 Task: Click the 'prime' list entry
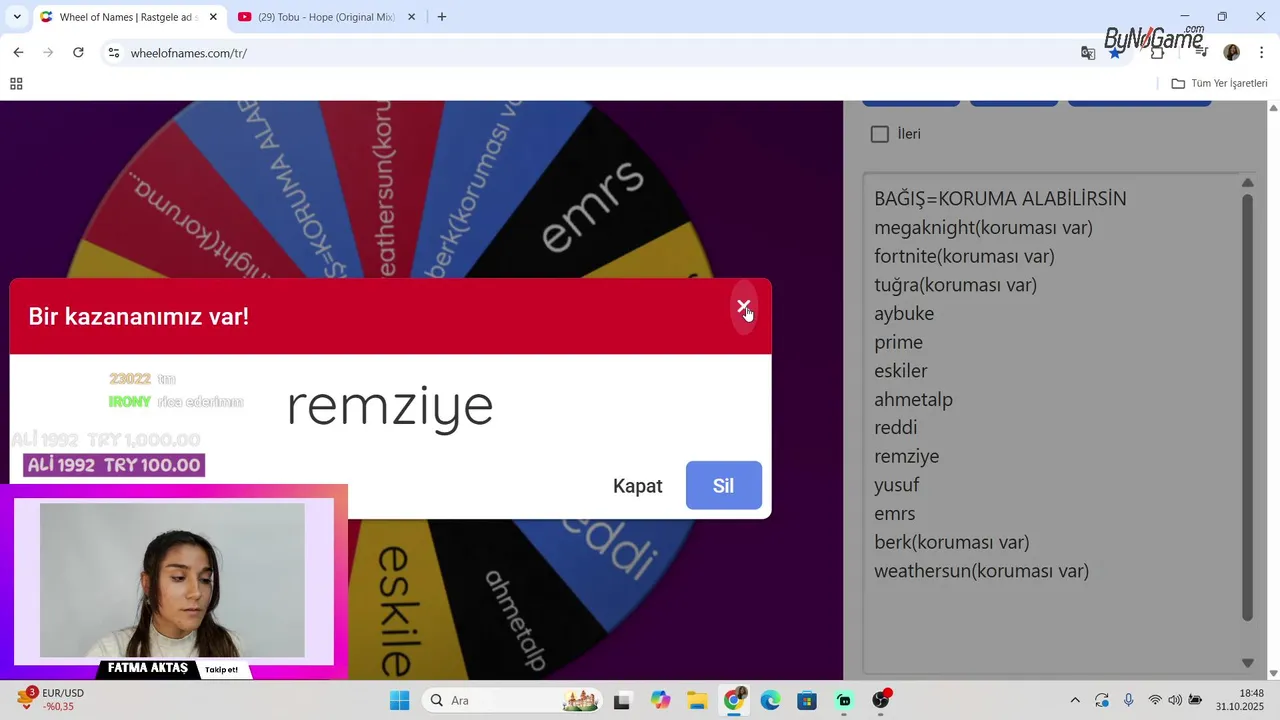(x=898, y=342)
